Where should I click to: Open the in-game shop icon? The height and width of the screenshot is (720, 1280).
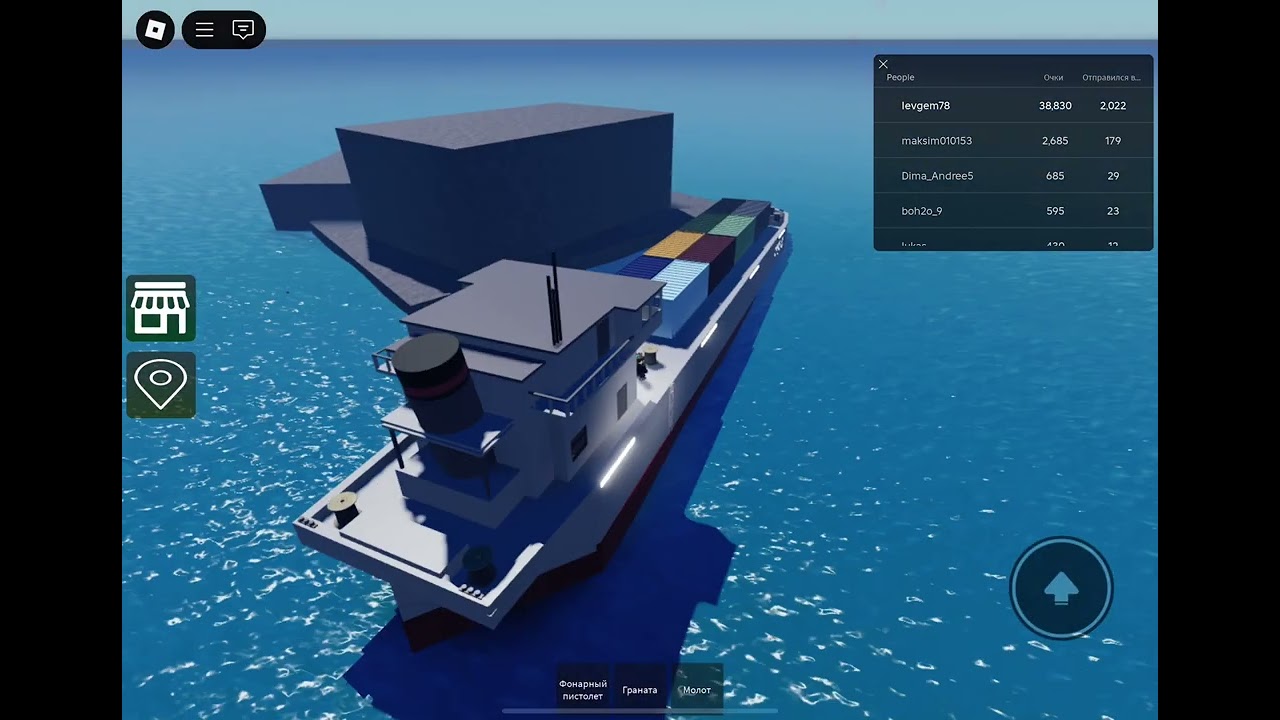coord(161,308)
